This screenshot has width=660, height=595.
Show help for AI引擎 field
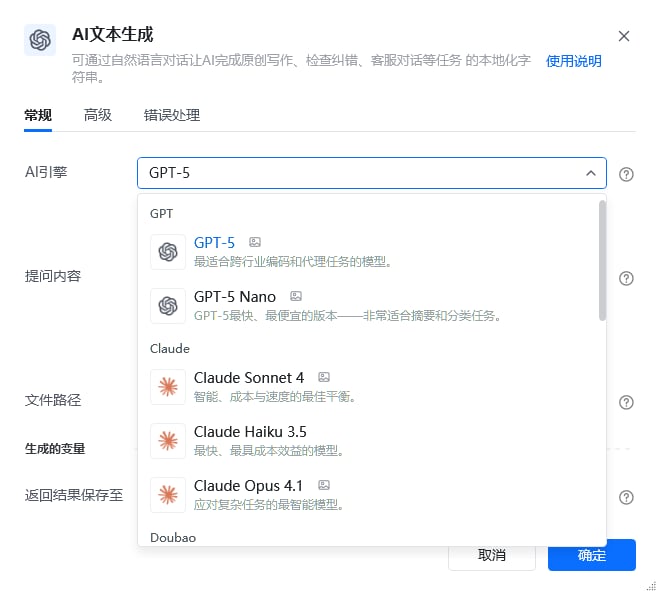pos(626,174)
